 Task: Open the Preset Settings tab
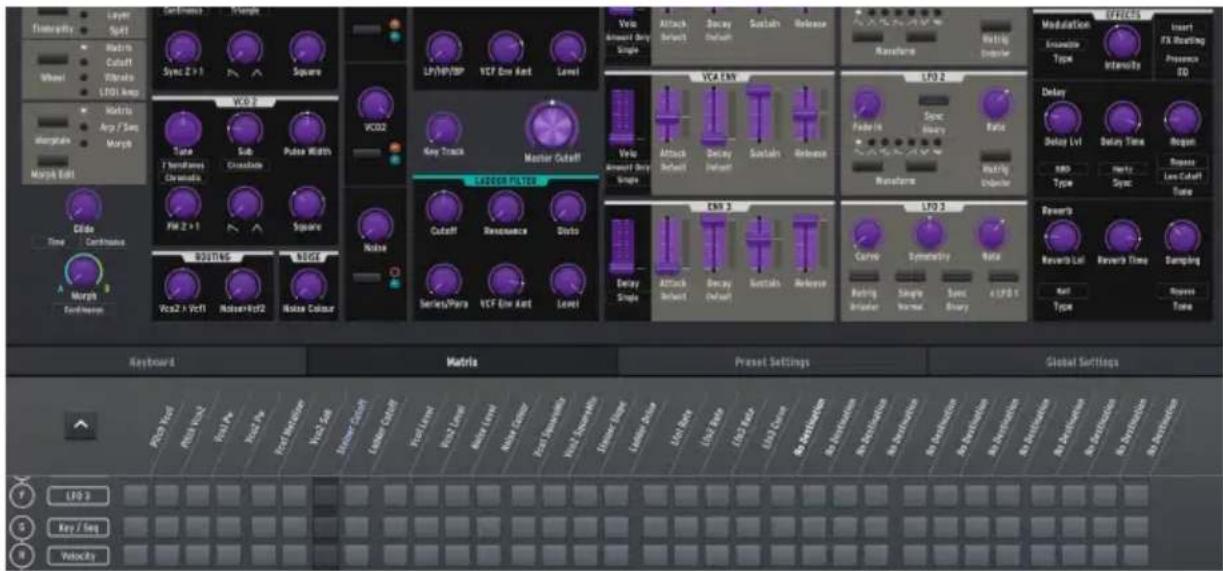click(x=771, y=362)
